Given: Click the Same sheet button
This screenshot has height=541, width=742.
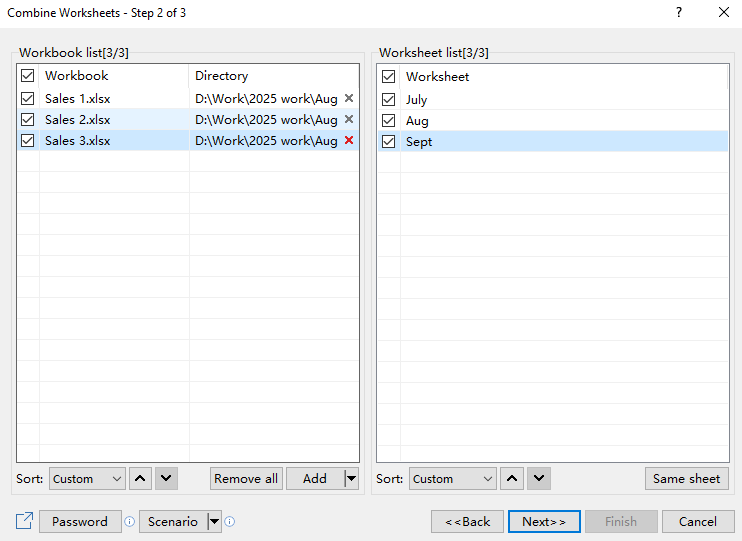Looking at the screenshot, I should [687, 479].
